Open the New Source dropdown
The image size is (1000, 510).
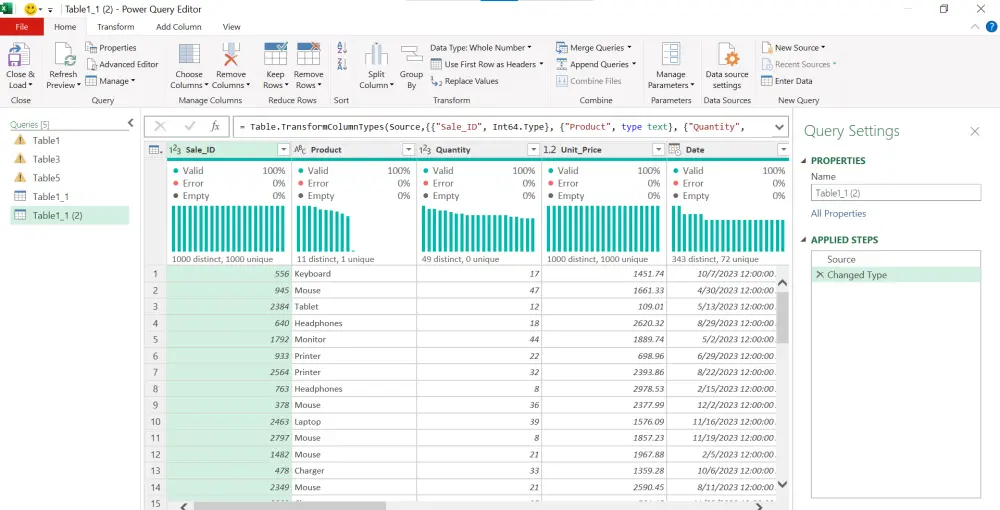[793, 48]
